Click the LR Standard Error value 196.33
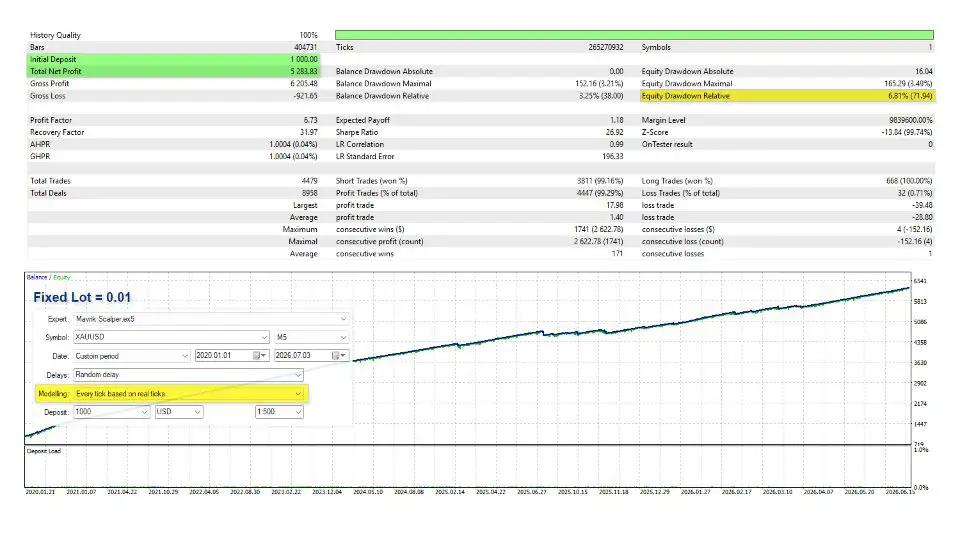Viewport: 960px width, 537px height. coord(613,157)
